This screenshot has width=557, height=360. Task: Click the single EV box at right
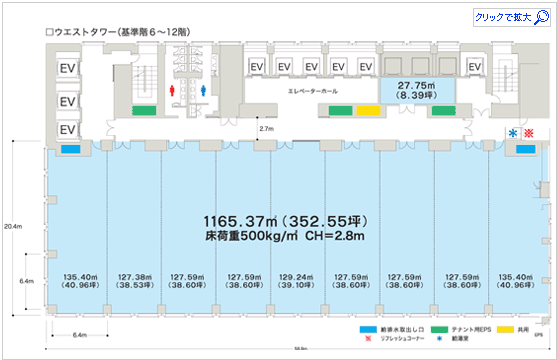pyautogui.click(x=475, y=66)
